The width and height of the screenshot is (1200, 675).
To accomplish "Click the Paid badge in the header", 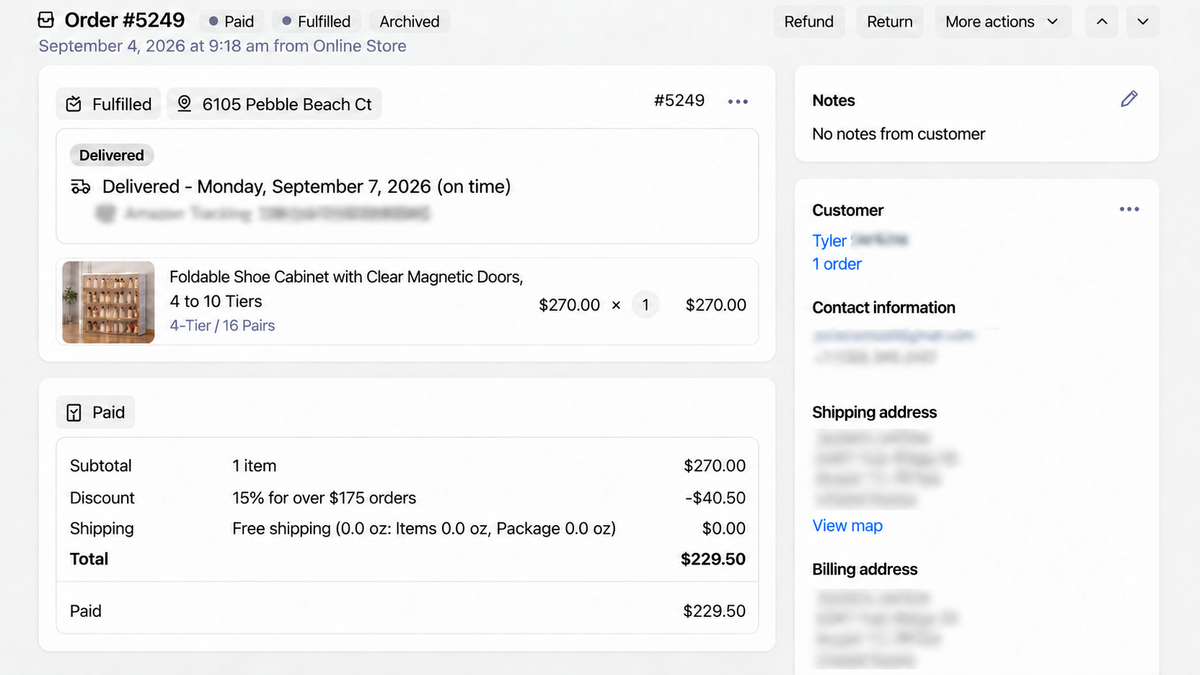I will tap(230, 22).
